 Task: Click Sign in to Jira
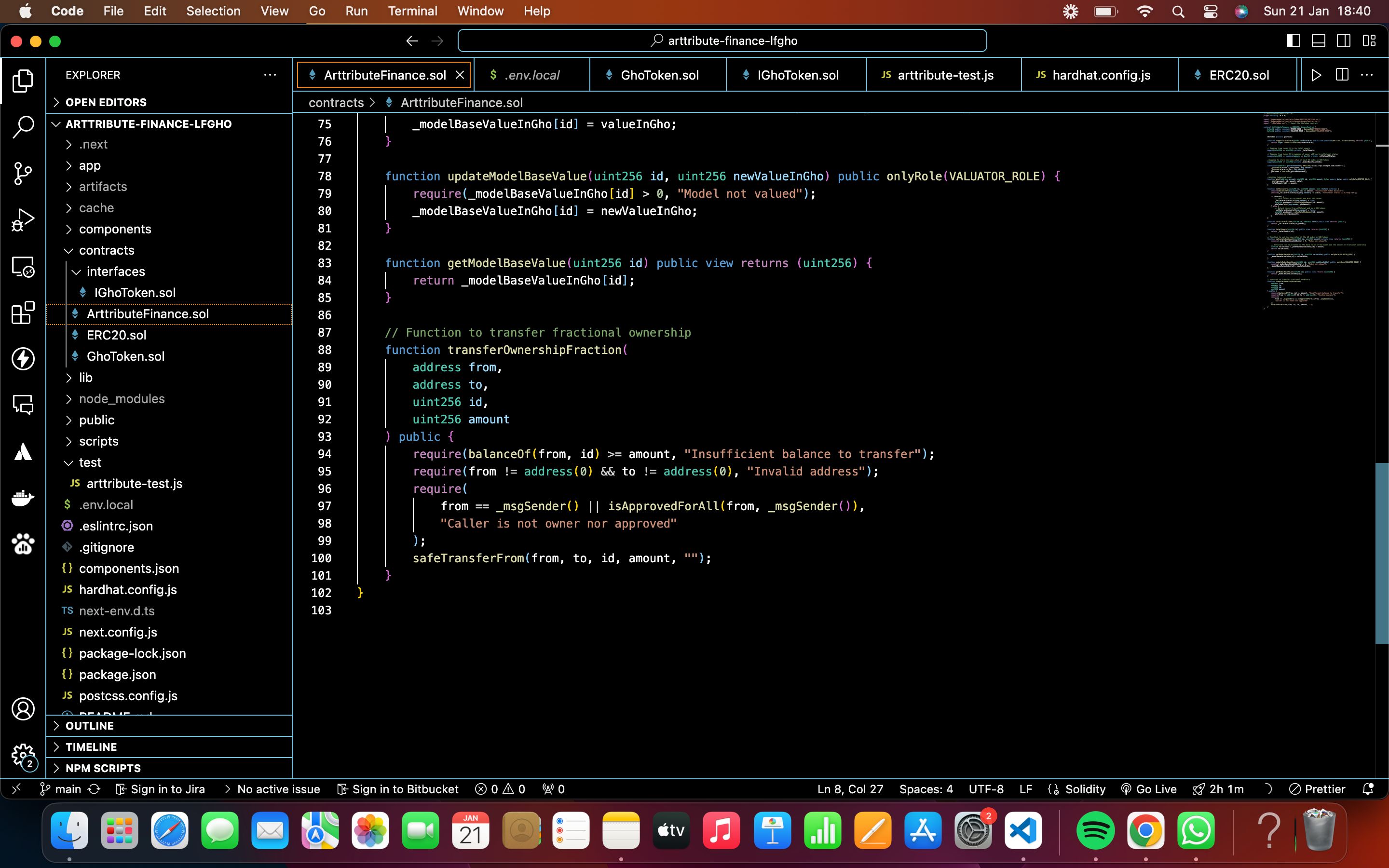click(160, 789)
